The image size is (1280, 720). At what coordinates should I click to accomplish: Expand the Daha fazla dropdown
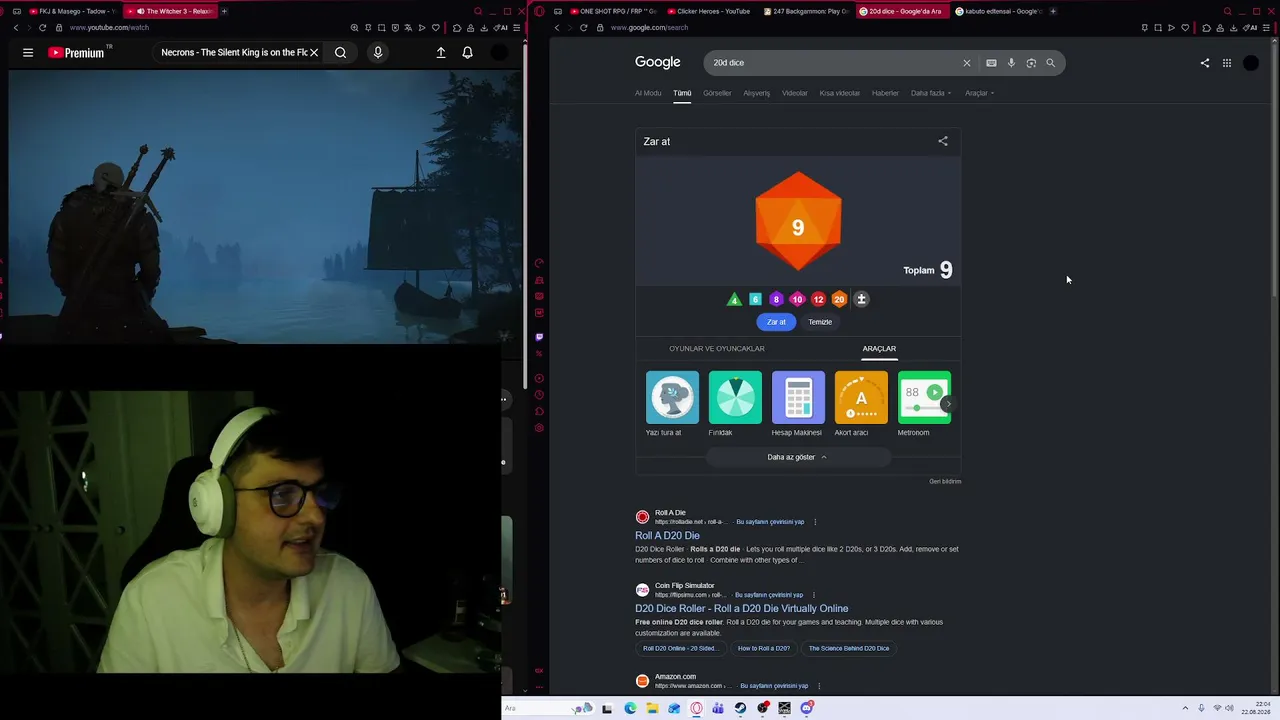click(x=930, y=93)
